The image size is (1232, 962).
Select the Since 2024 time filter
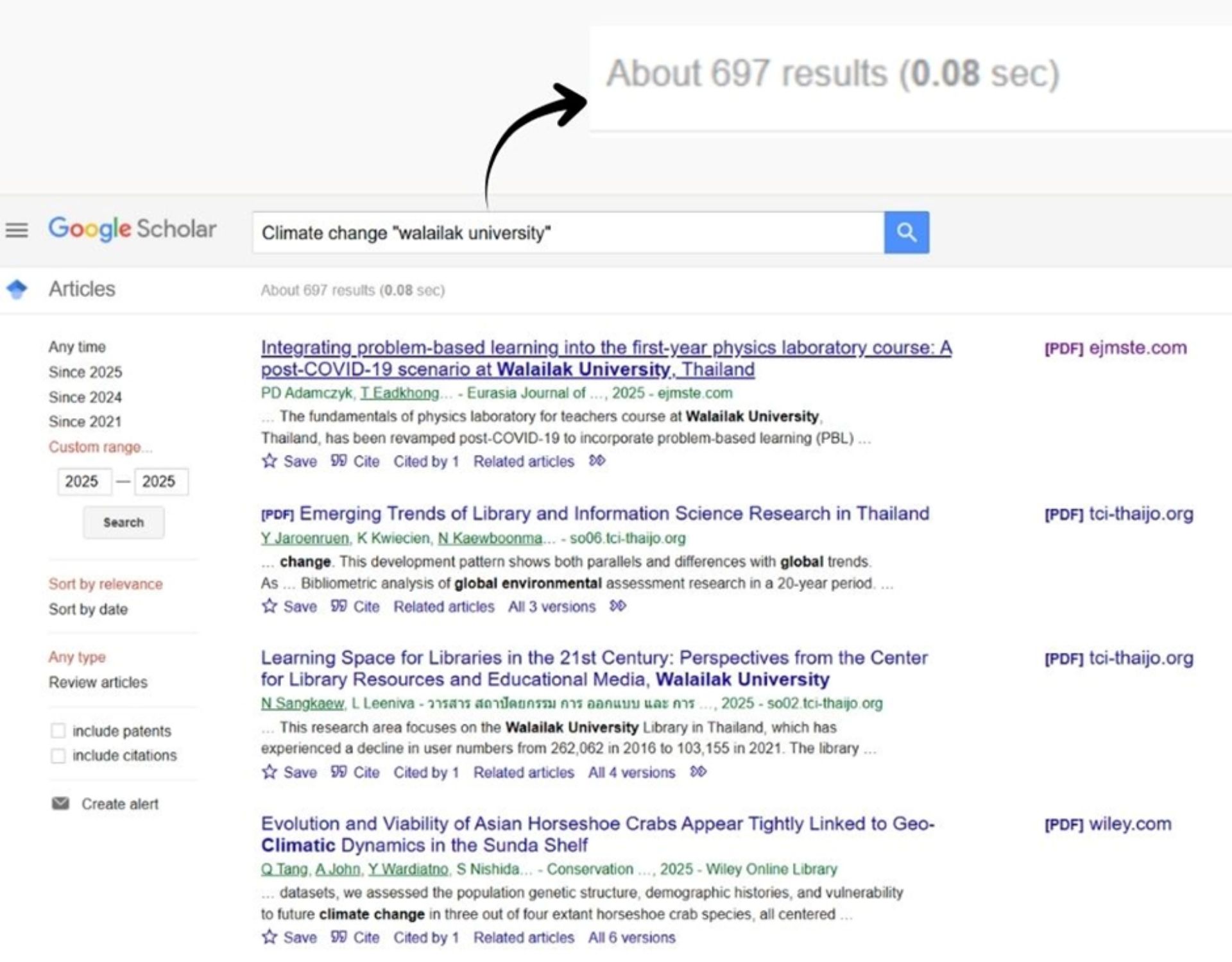pyautogui.click(x=85, y=397)
